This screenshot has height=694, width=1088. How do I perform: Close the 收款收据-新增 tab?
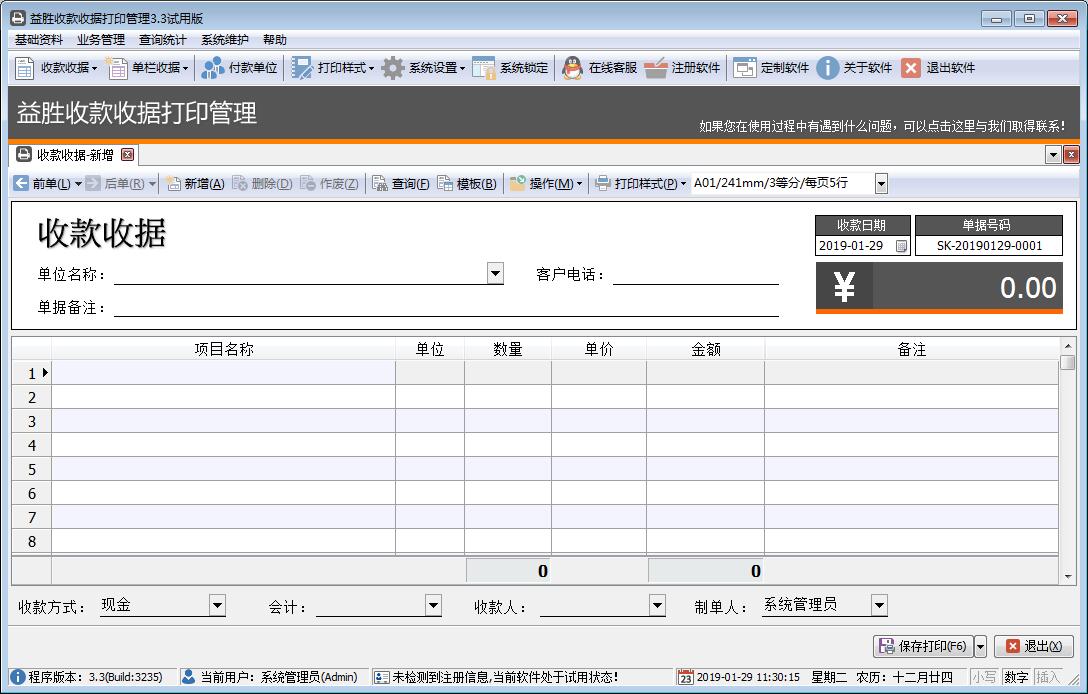point(127,155)
